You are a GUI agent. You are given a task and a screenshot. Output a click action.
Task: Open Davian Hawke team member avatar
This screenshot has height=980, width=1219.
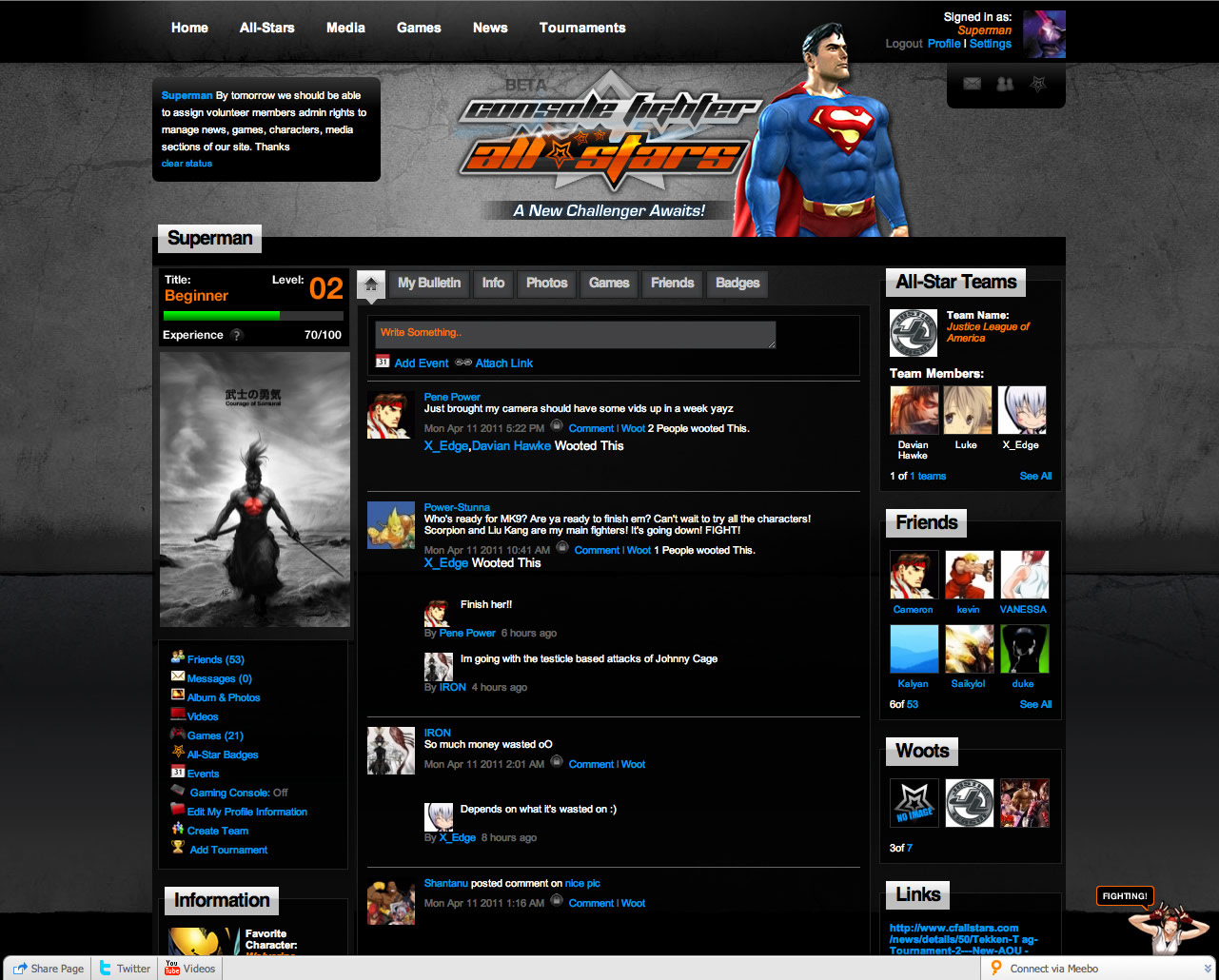pyautogui.click(x=914, y=410)
